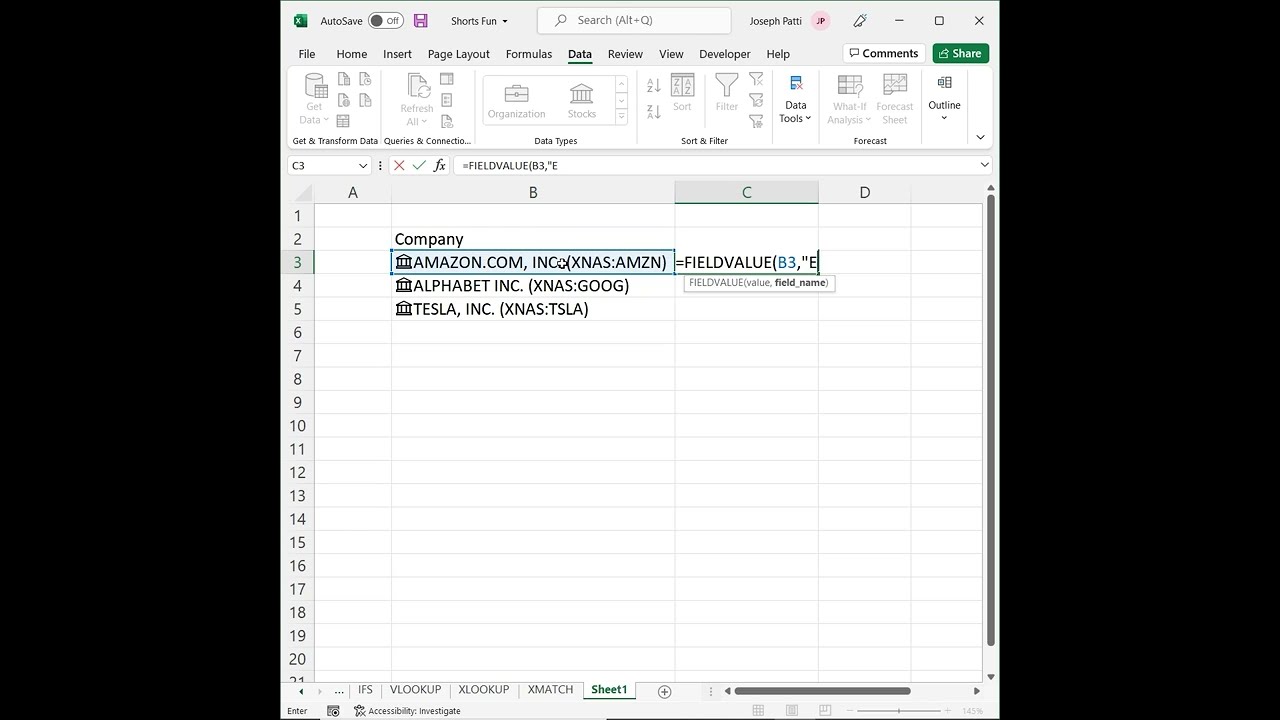Click the macro recording status bar icon
Screen dimensions: 1280x720
333,711
